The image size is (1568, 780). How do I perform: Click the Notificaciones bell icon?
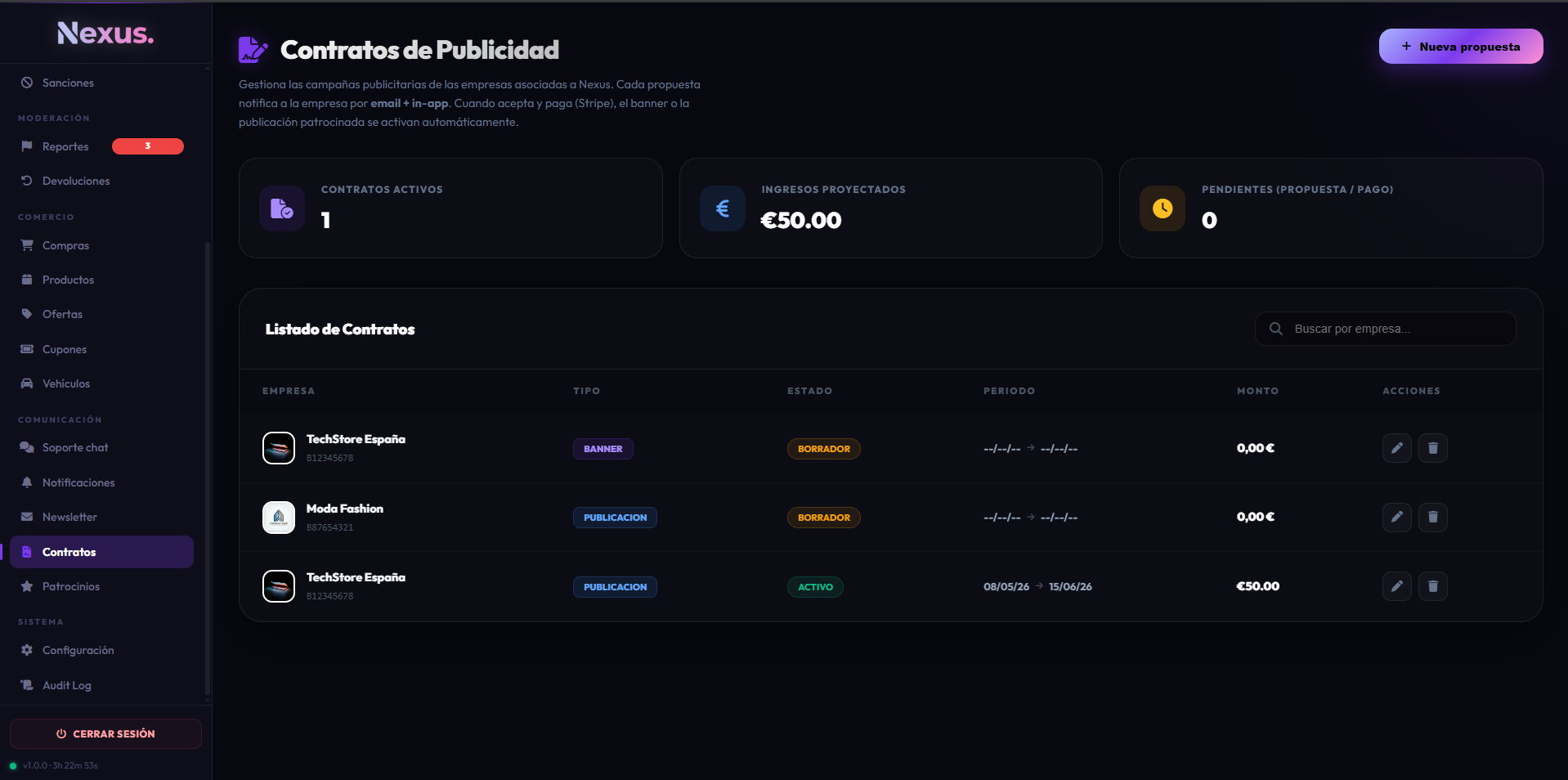point(27,482)
